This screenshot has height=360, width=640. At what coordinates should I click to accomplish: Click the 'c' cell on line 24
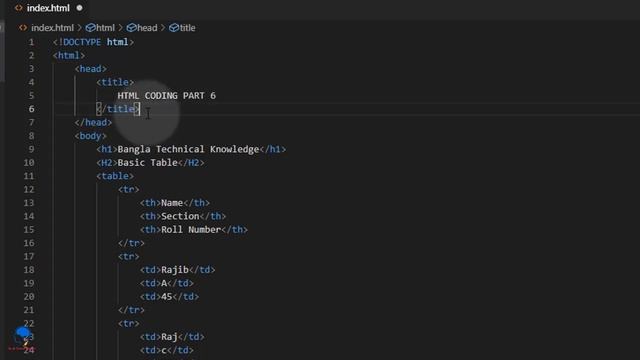coord(164,350)
